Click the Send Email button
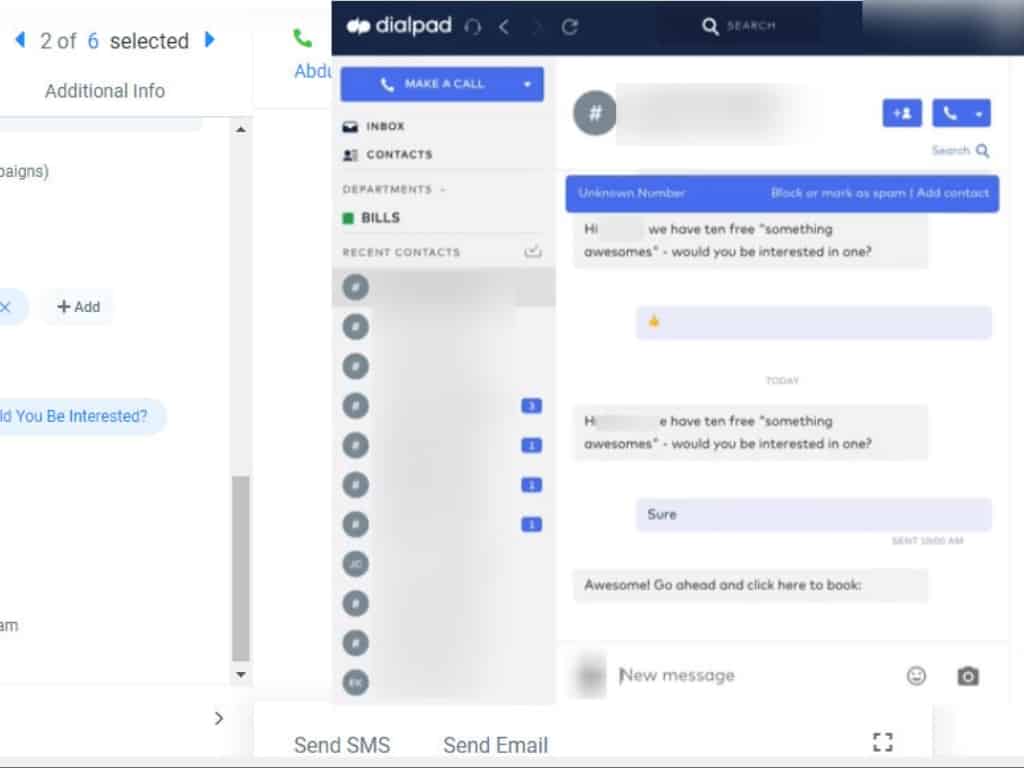This screenshot has width=1024, height=768. (495, 745)
